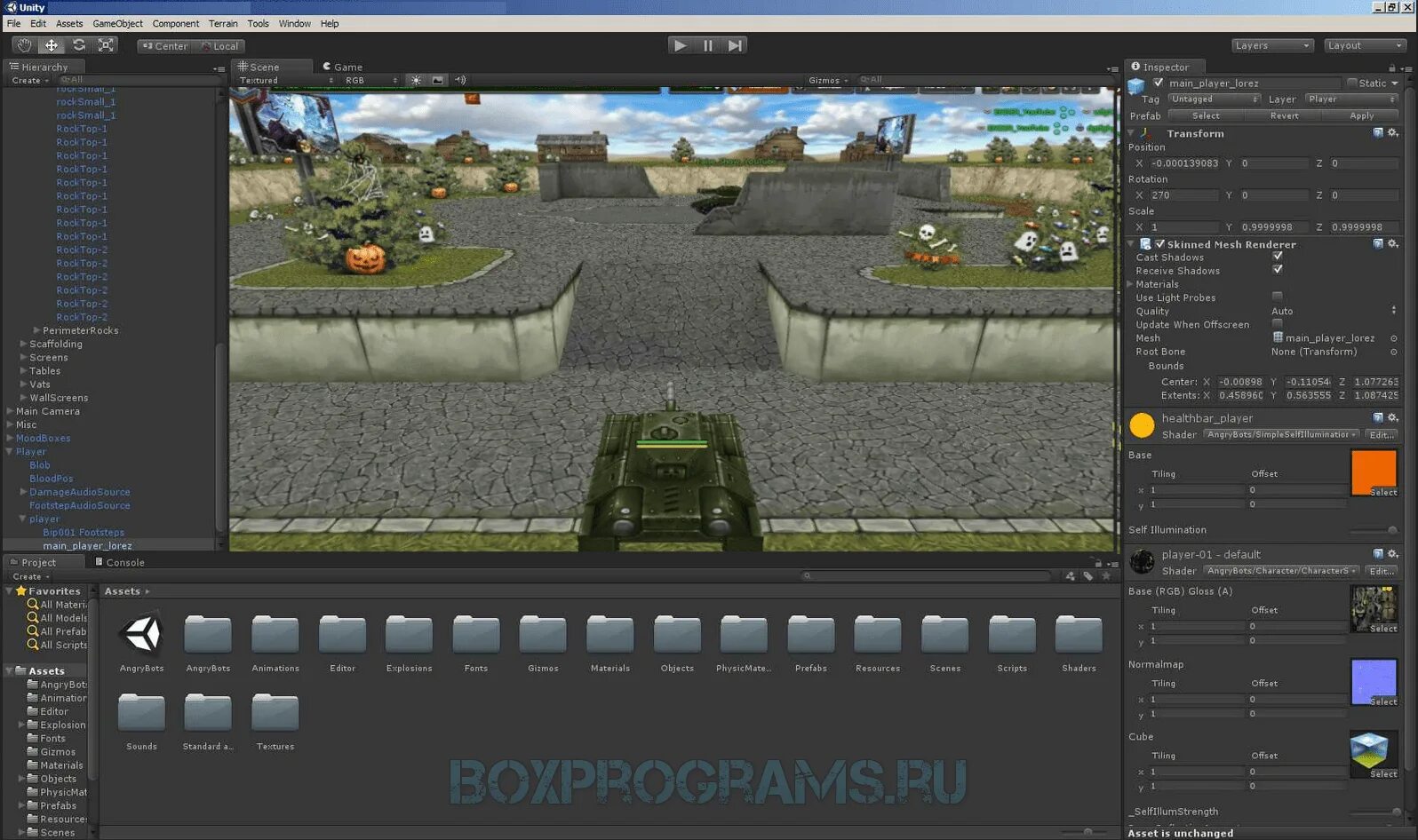Screen dimensions: 1418x840
Task: Switch to the Console tab
Action: (x=119, y=562)
